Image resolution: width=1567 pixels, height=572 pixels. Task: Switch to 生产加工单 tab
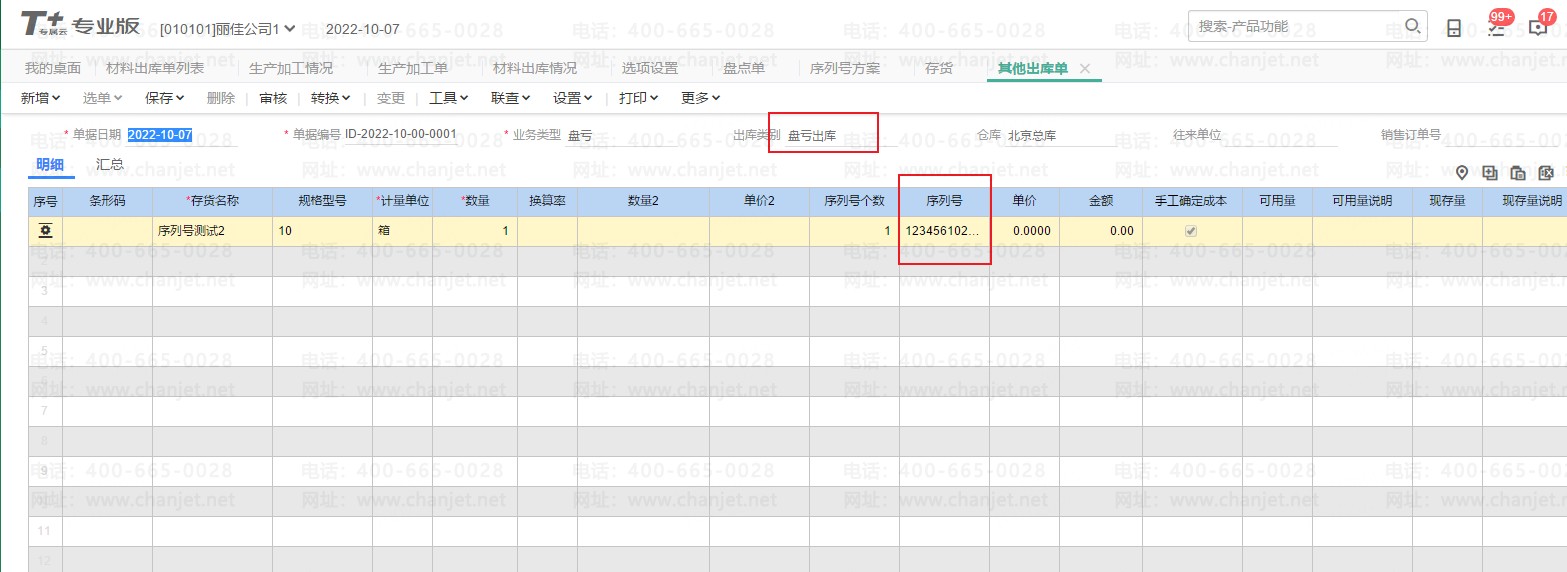coord(413,68)
